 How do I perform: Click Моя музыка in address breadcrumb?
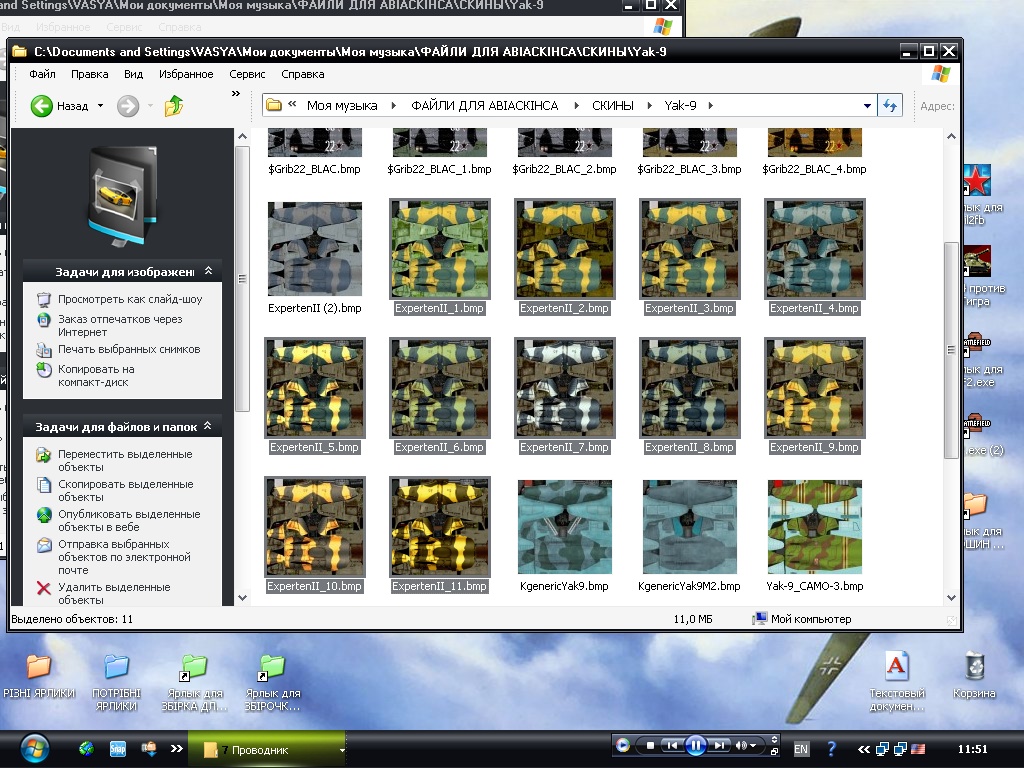click(x=342, y=106)
